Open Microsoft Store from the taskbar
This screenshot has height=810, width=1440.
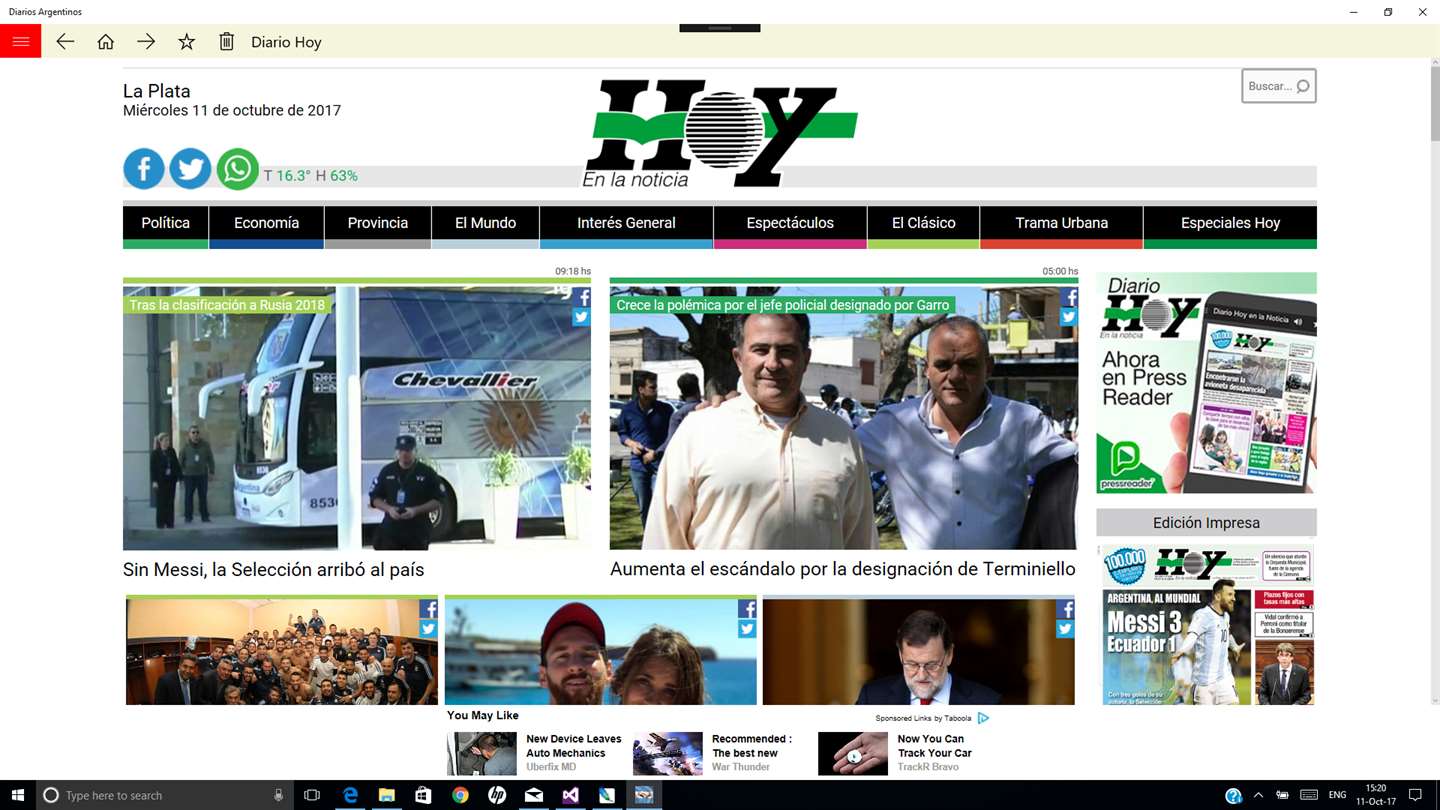click(423, 795)
